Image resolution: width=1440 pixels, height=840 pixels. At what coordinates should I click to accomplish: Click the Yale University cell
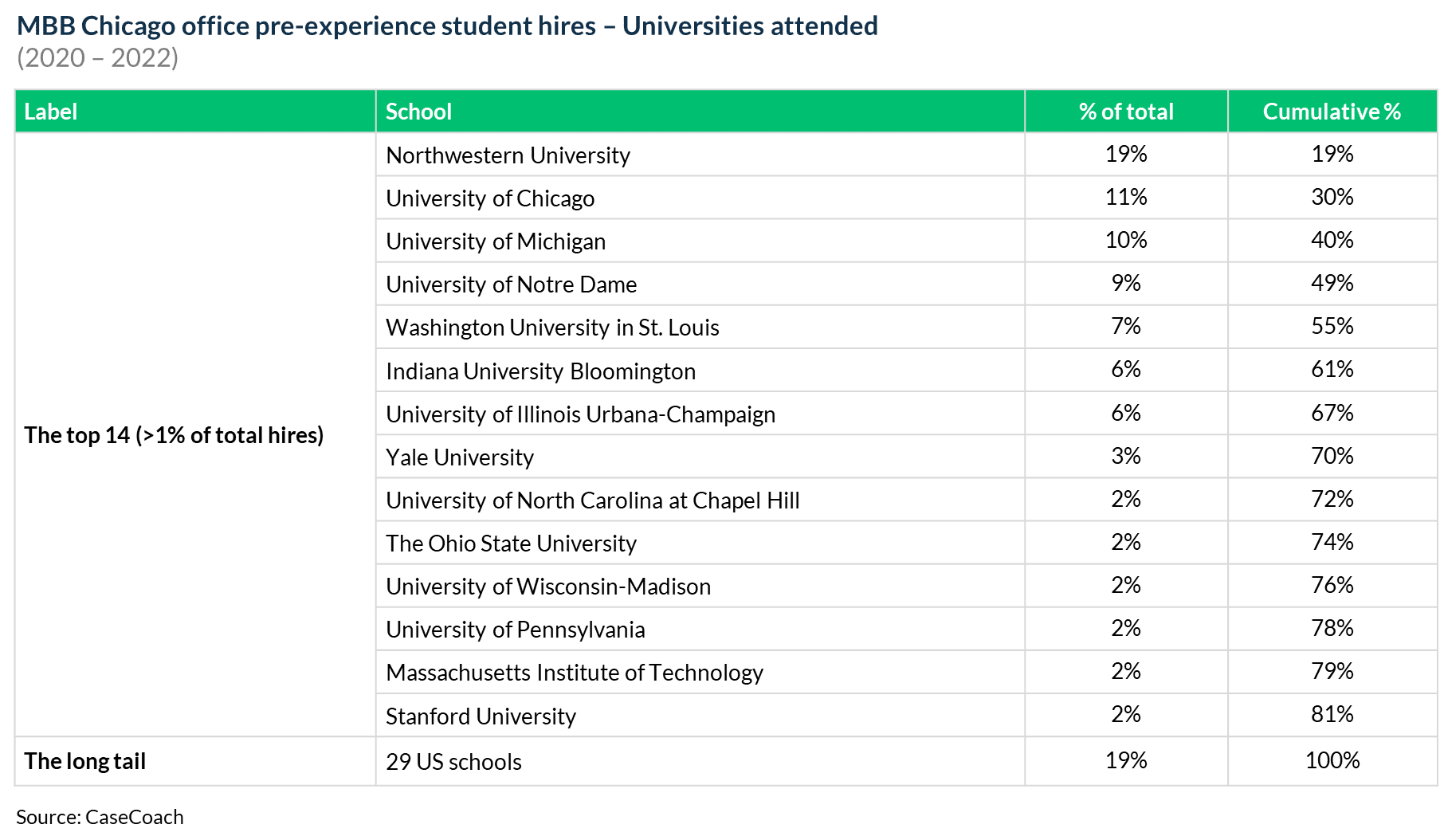pos(700,457)
